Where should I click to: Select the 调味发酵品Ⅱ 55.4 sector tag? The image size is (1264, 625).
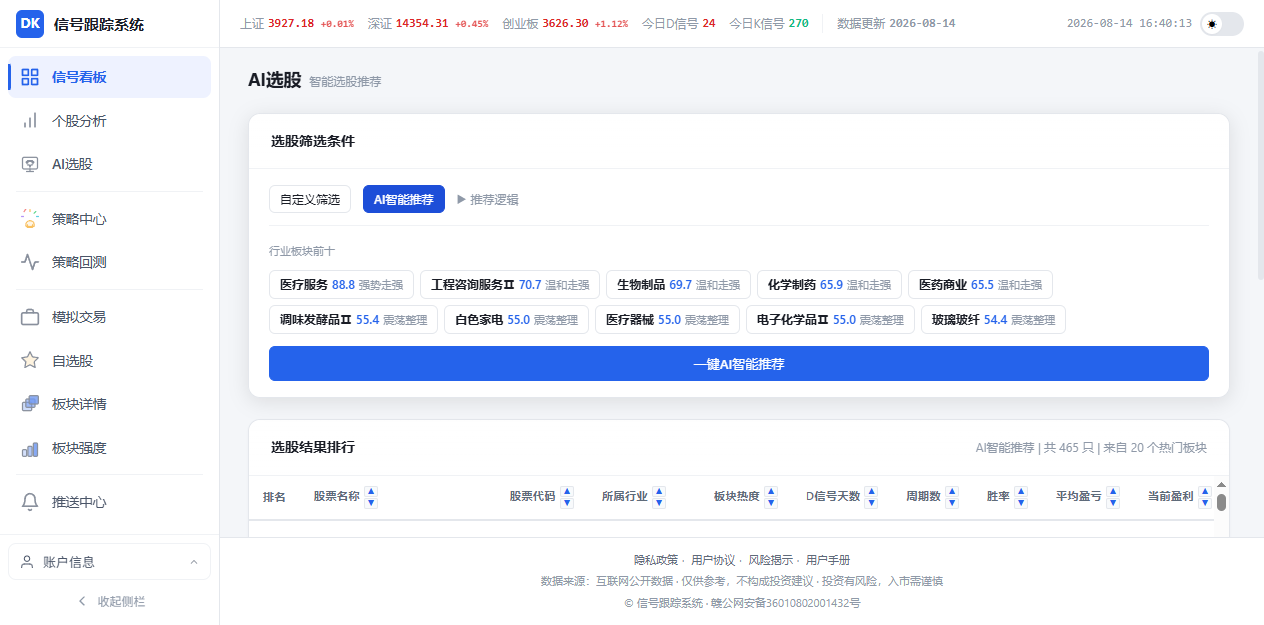click(x=353, y=320)
